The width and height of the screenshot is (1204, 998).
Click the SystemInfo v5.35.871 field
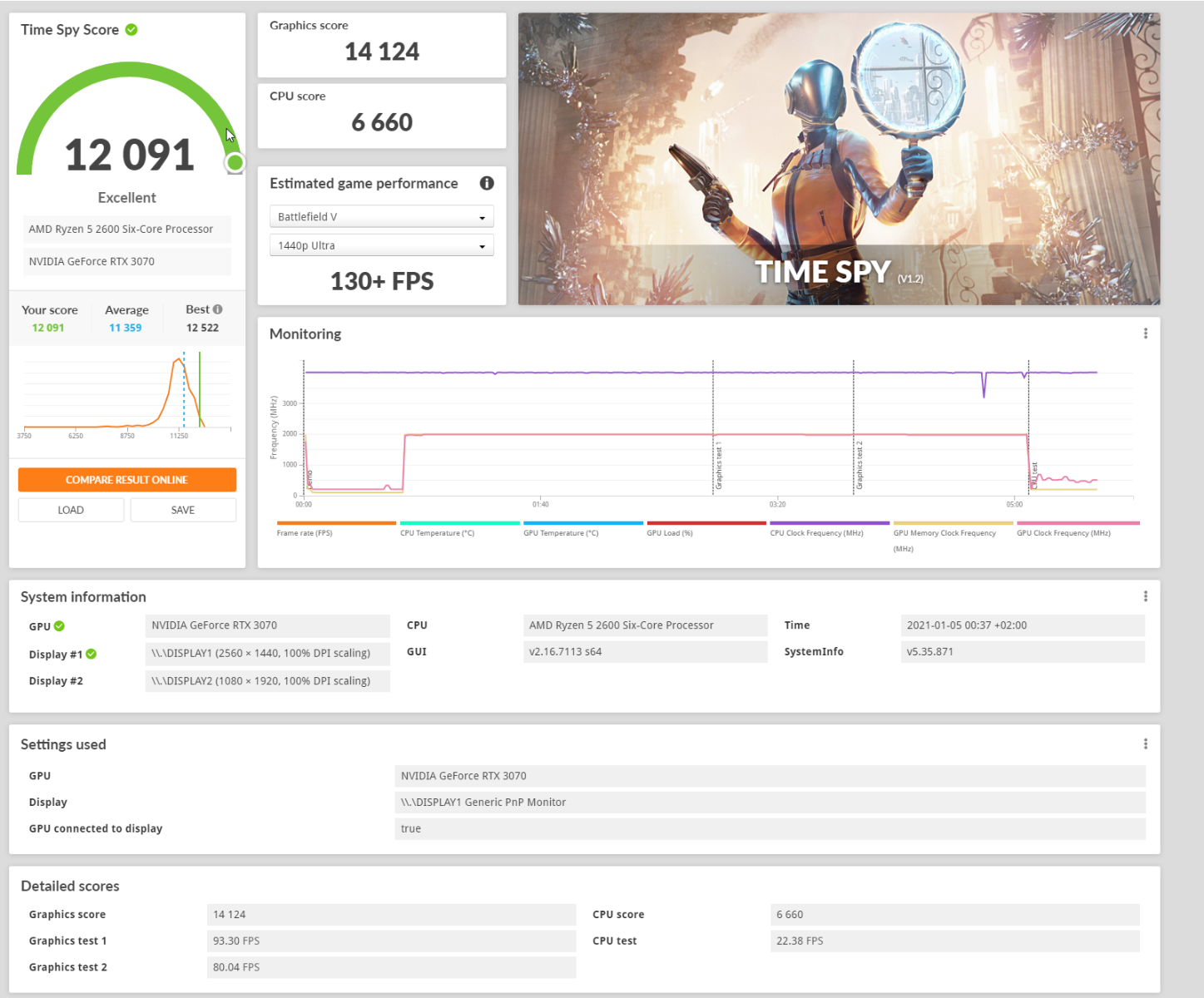(1023, 651)
